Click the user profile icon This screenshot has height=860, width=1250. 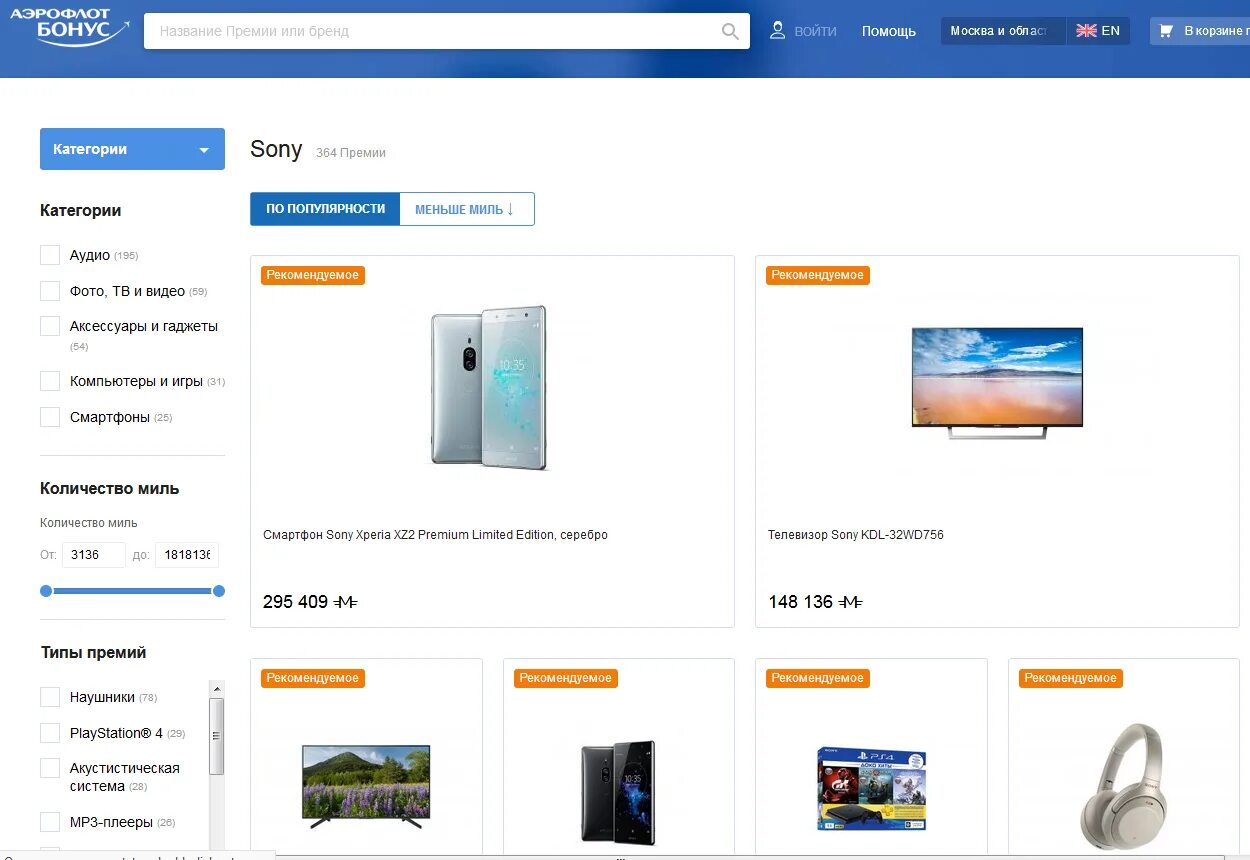[777, 30]
